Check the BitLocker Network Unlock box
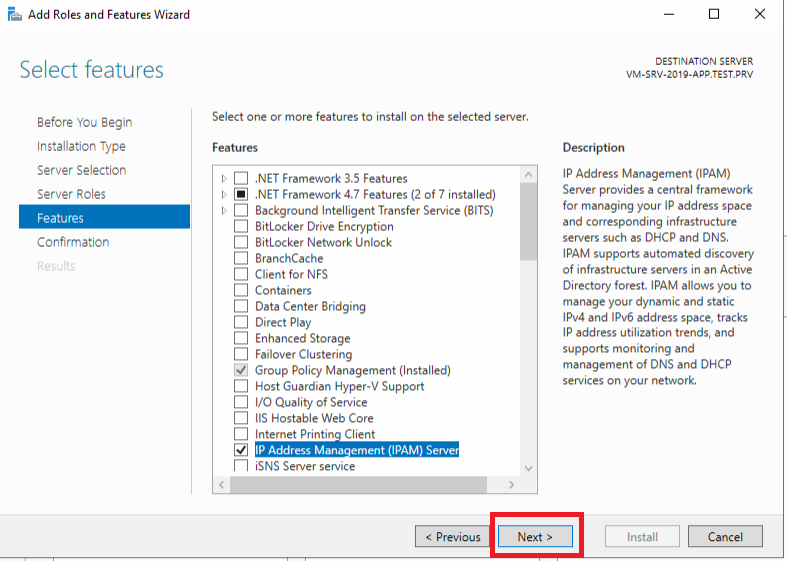Screen dimensions: 787x561 (x=241, y=242)
